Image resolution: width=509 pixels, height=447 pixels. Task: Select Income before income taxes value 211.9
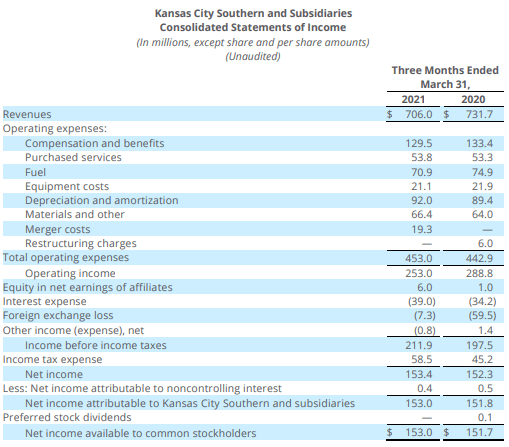point(419,345)
